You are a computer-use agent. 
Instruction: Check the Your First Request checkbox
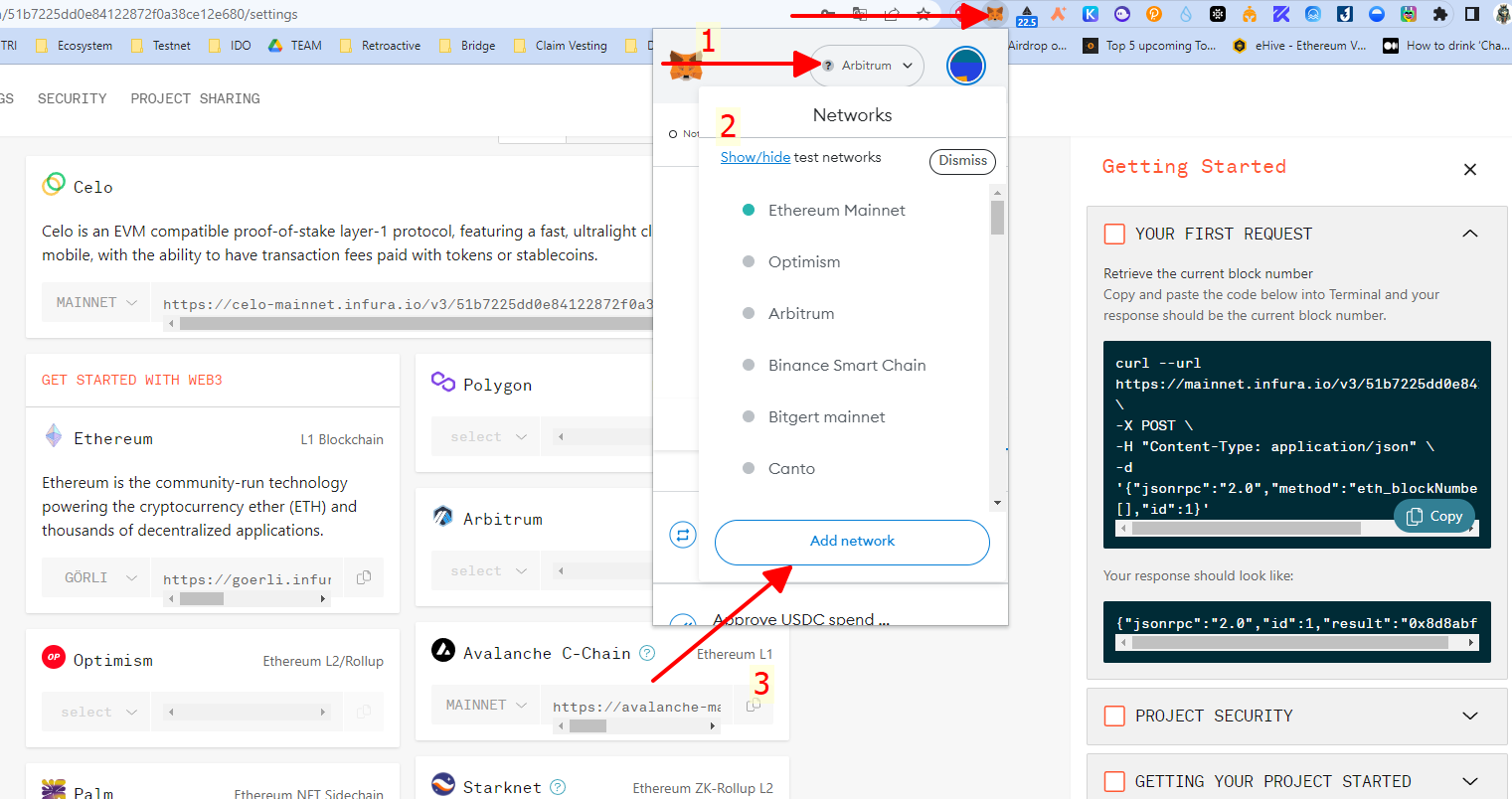tap(1114, 234)
